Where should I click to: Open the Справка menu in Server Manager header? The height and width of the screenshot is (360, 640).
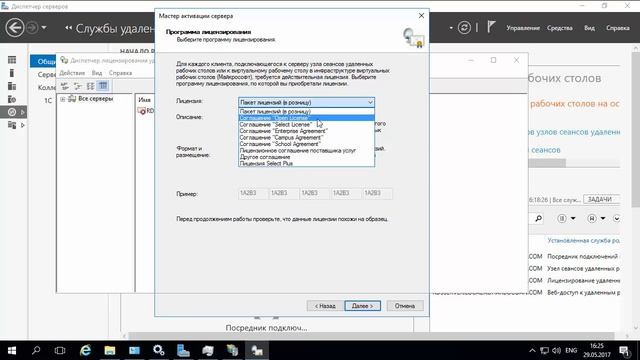618,28
